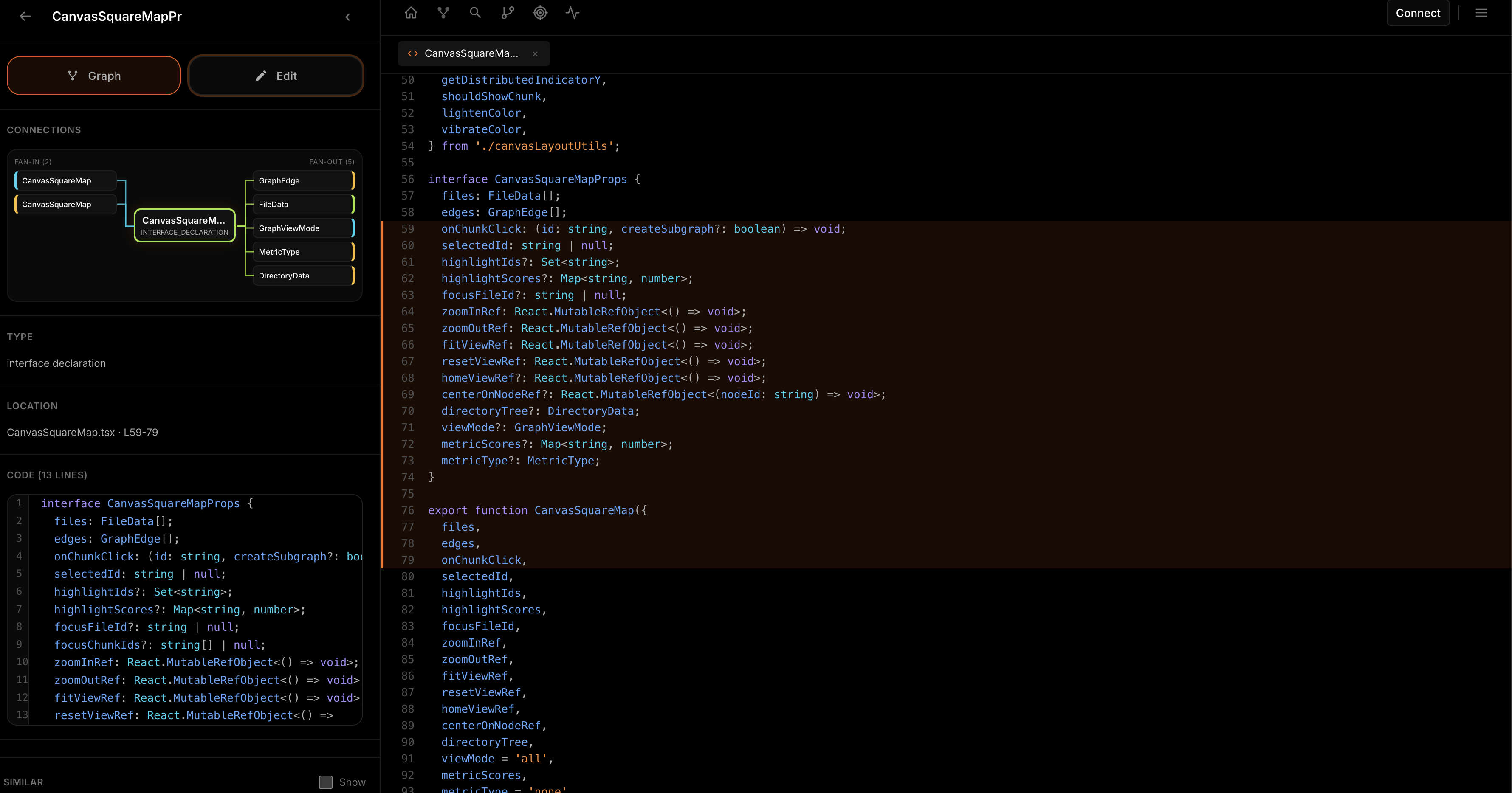Click the Graph button
The width and height of the screenshot is (1512, 793).
[93, 76]
